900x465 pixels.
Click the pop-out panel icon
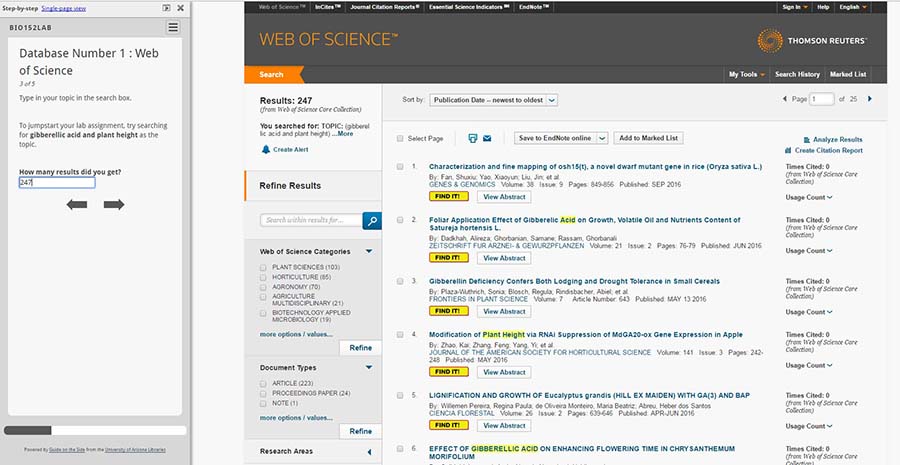pos(166,8)
